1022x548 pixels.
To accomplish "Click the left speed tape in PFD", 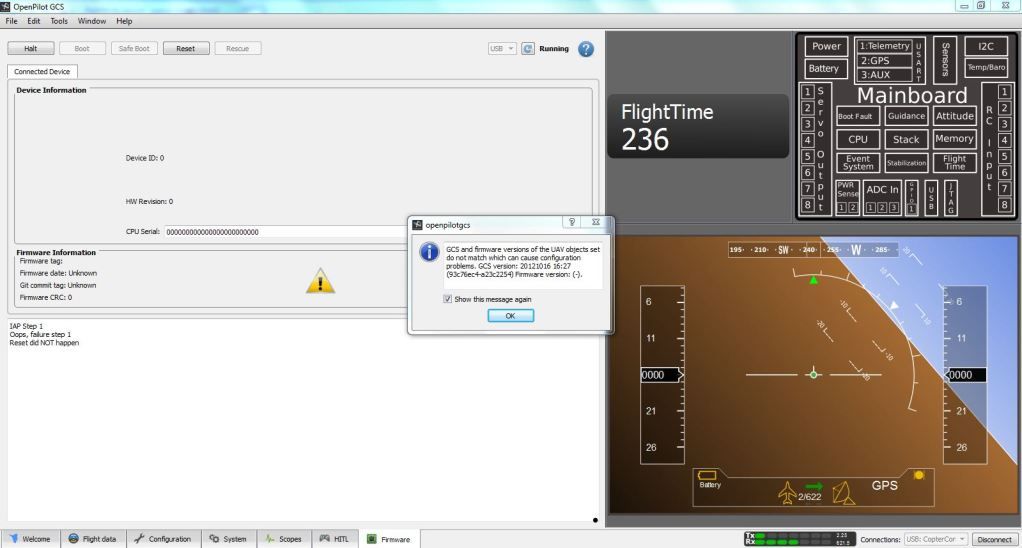I will click(x=662, y=375).
